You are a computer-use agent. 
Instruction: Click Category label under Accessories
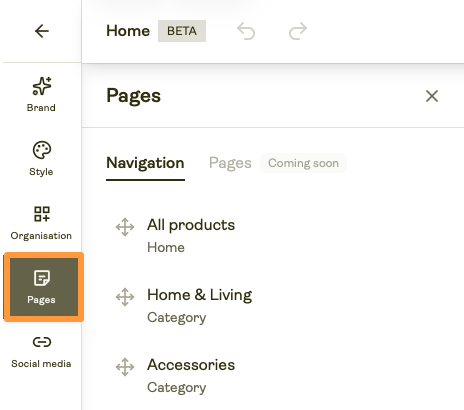177,388
